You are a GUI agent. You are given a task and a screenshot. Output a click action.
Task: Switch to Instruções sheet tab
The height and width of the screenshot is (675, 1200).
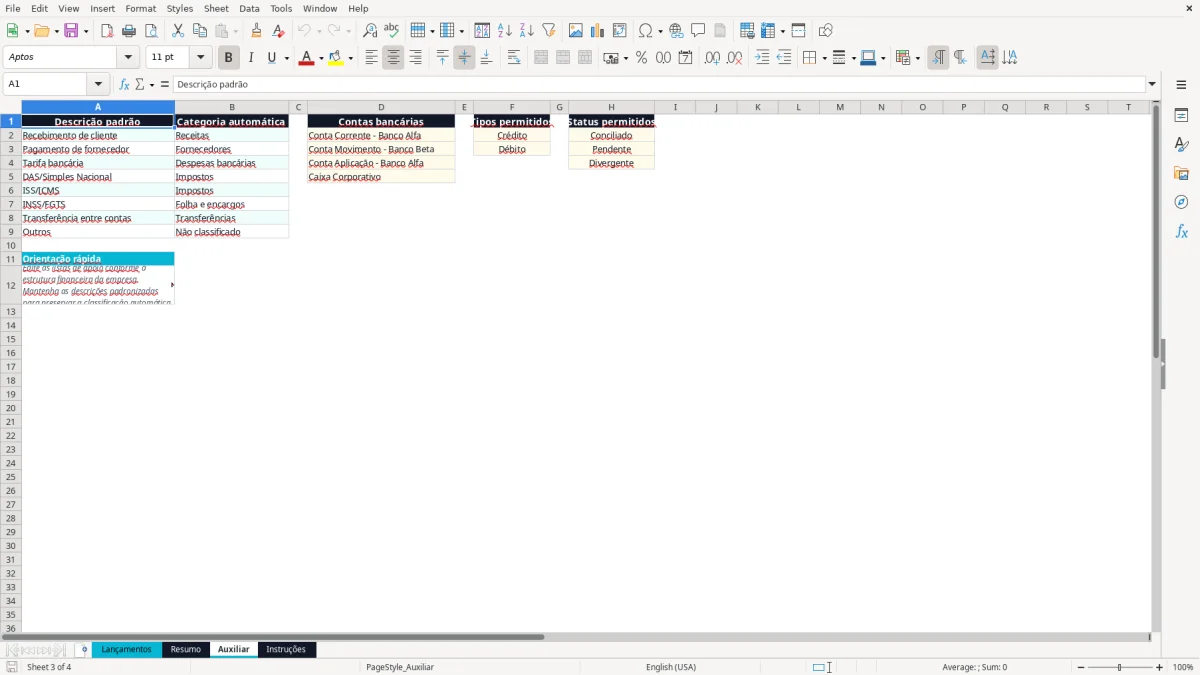286,650
